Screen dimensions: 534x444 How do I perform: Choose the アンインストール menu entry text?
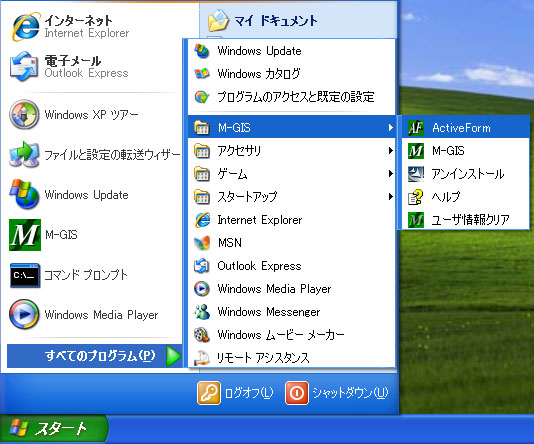pyautogui.click(x=468, y=174)
